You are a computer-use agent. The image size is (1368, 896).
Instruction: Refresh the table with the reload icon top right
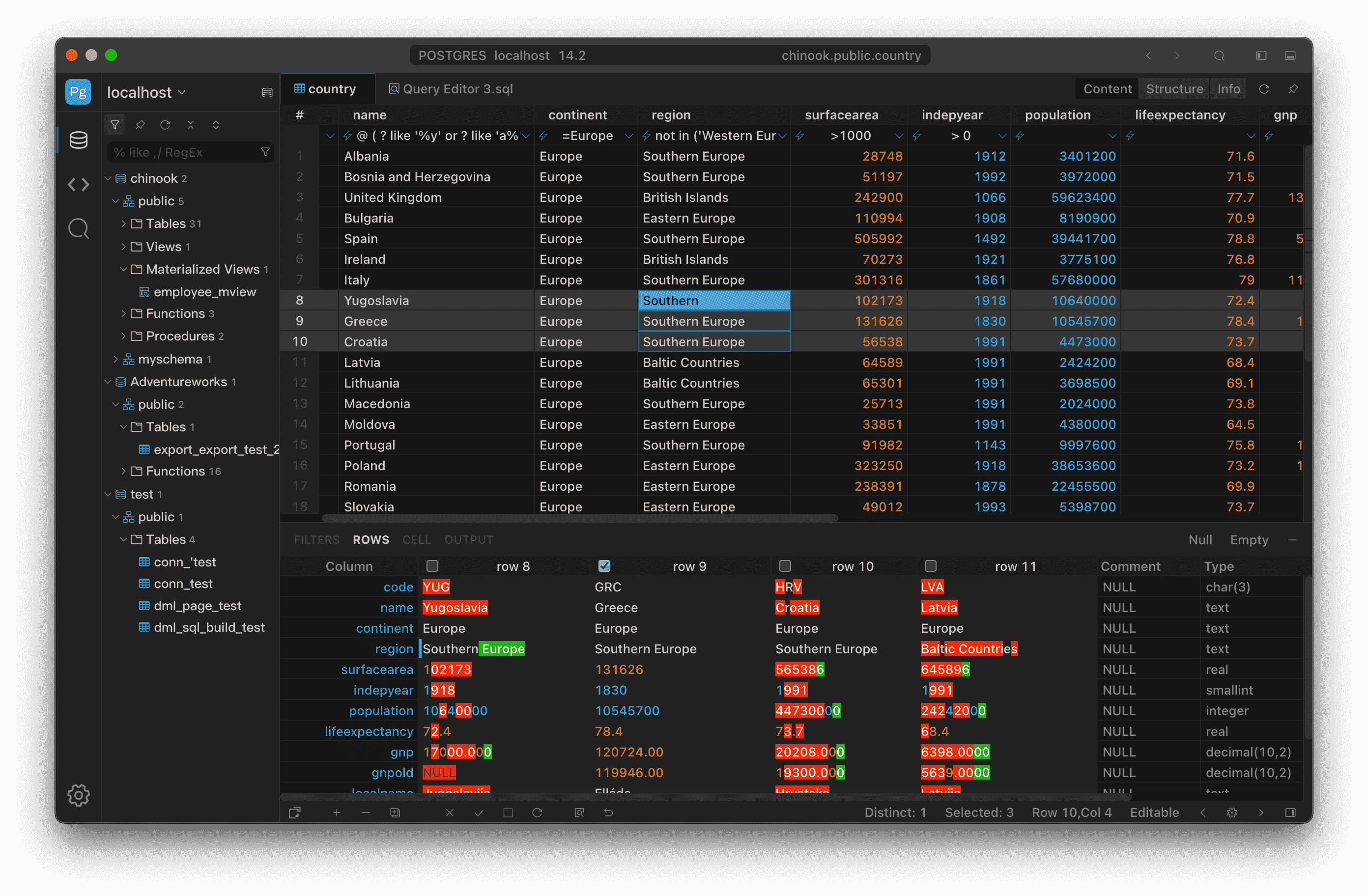pyautogui.click(x=1264, y=89)
